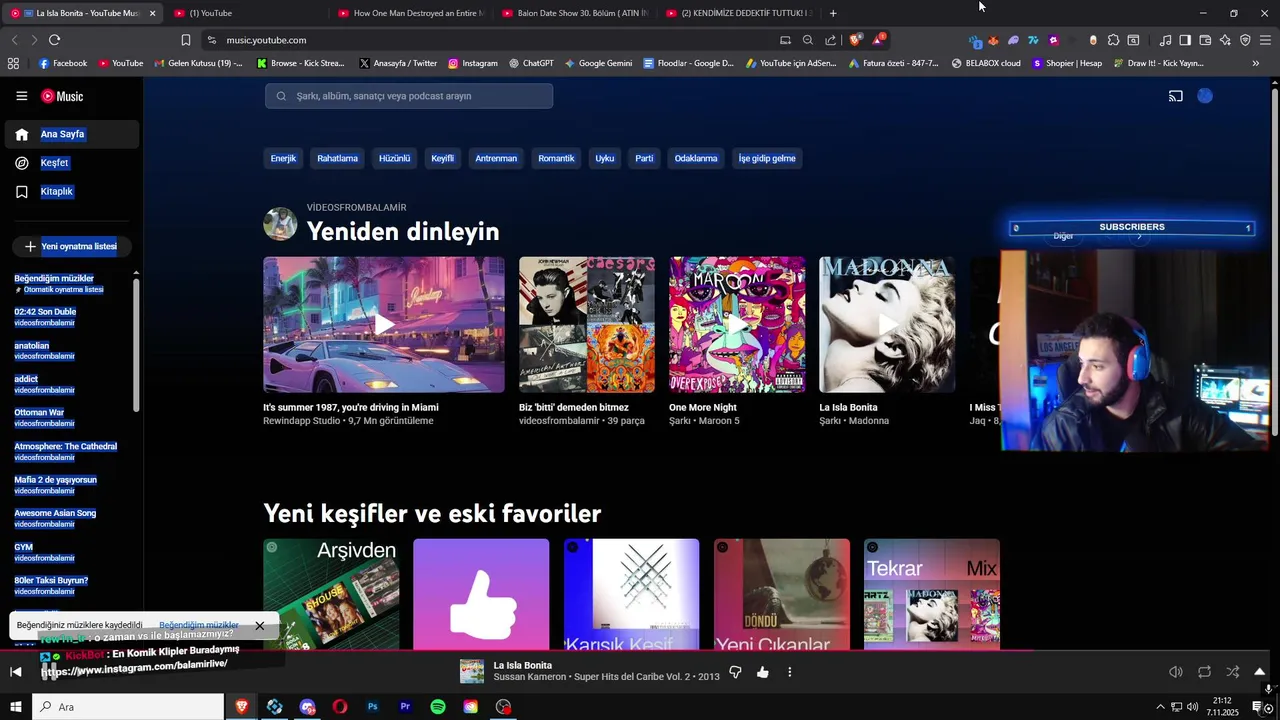The width and height of the screenshot is (1280, 720).
Task: Close the La Isla Bonita tab
Action: coord(152,13)
